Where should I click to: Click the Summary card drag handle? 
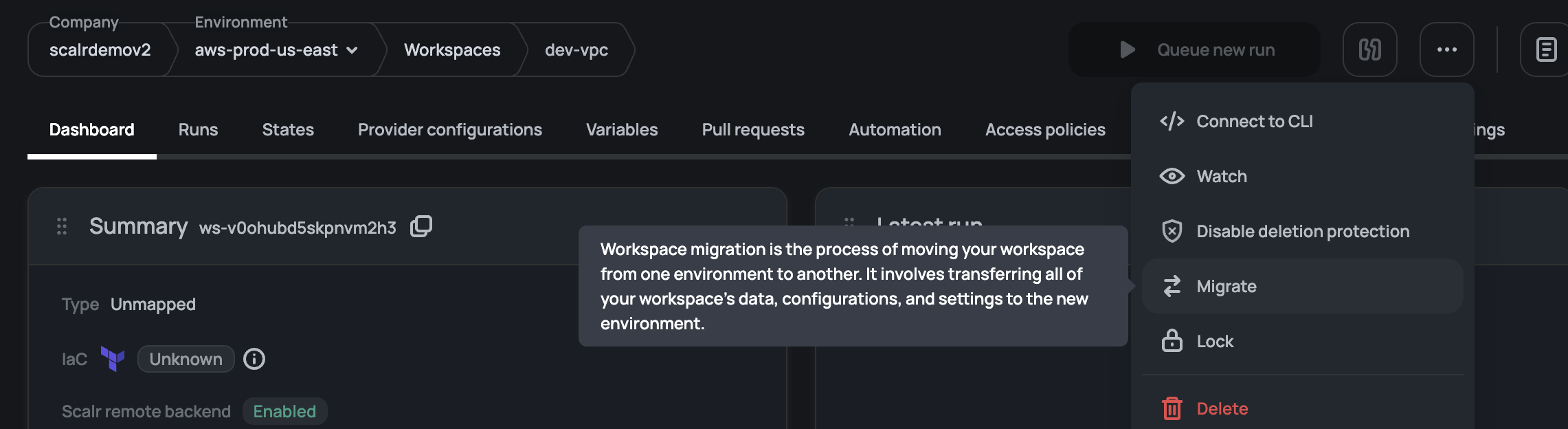coord(62,226)
